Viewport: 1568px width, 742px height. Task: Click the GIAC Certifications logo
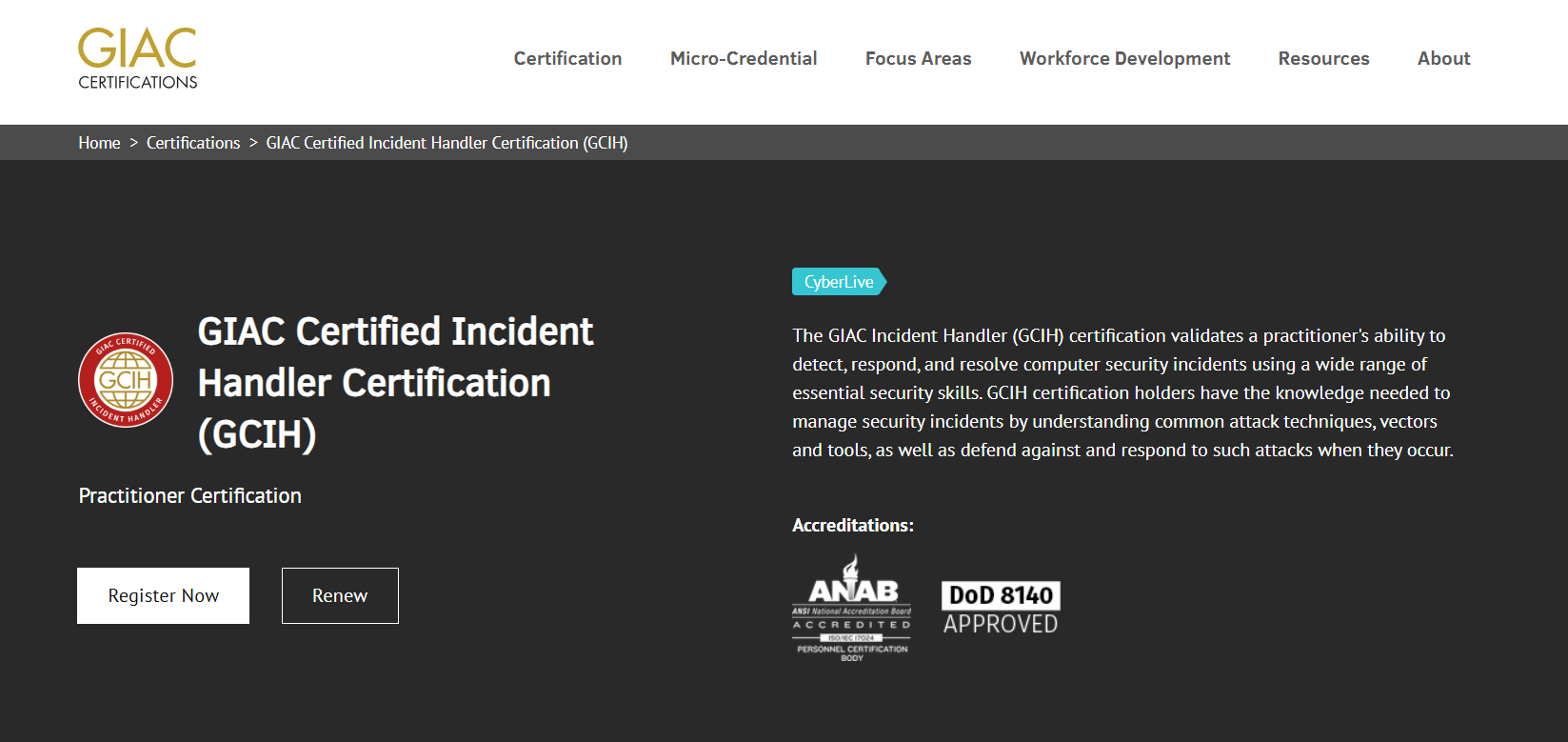(138, 59)
